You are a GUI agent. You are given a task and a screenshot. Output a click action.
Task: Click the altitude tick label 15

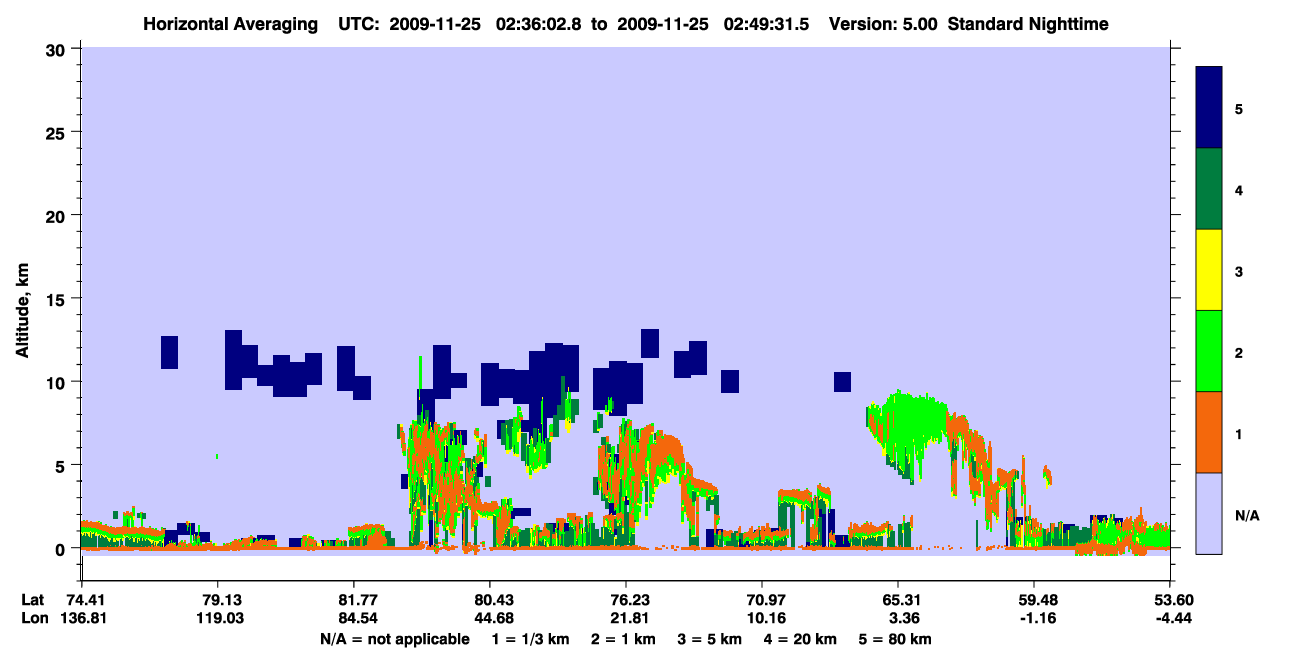(x=58, y=299)
